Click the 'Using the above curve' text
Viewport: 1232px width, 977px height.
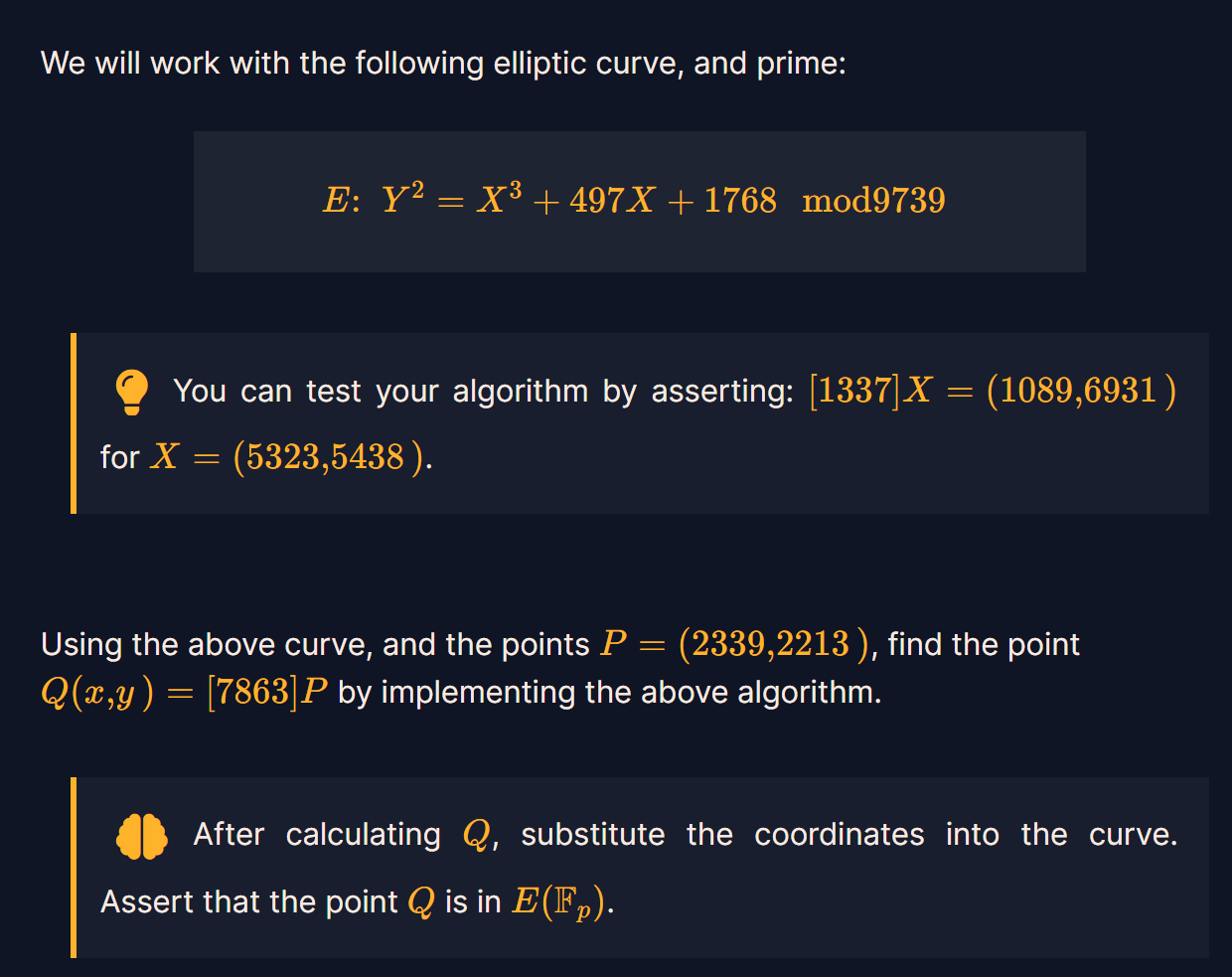(x=315, y=645)
